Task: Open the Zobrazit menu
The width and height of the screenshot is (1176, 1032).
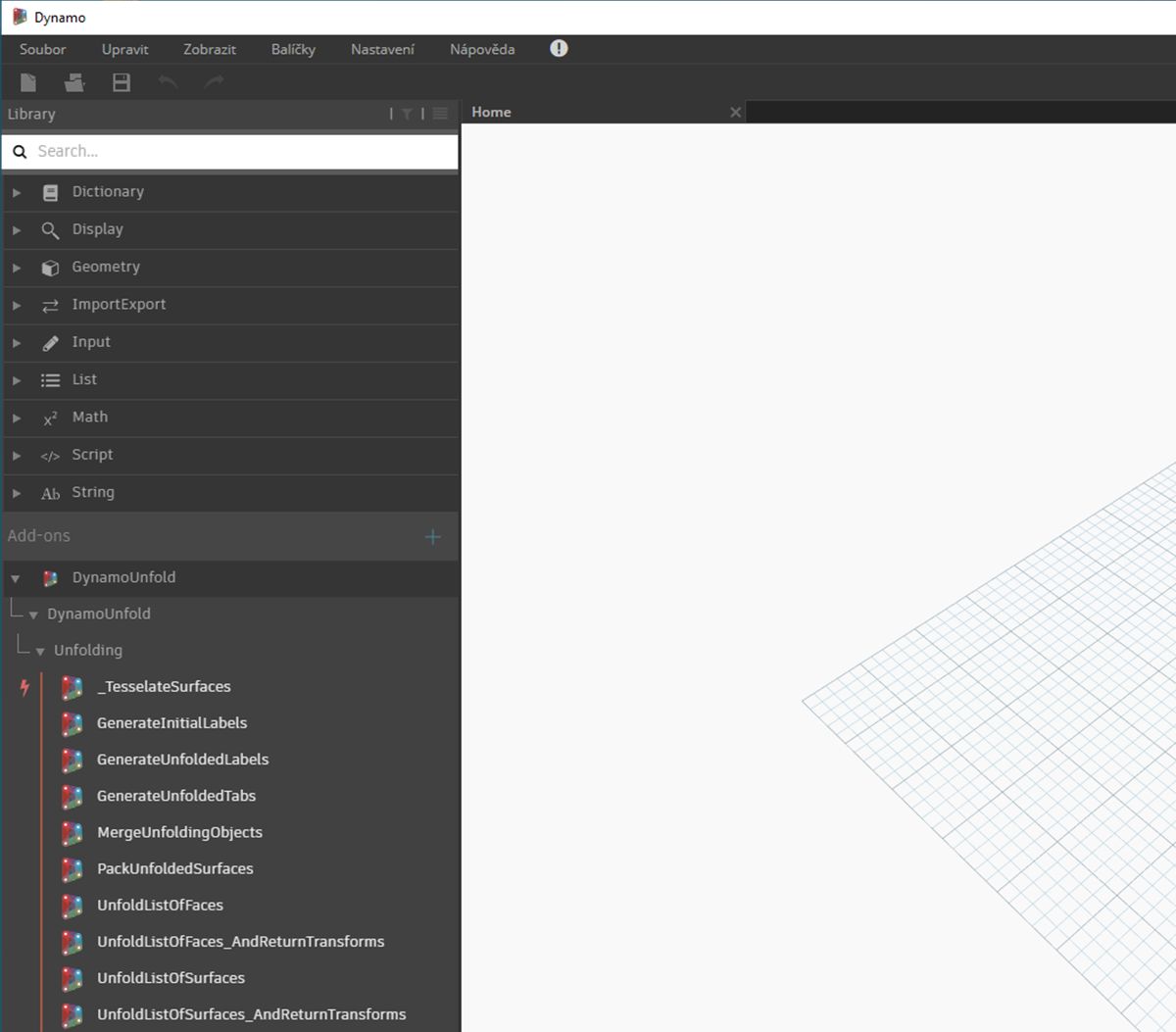Action: tap(210, 49)
